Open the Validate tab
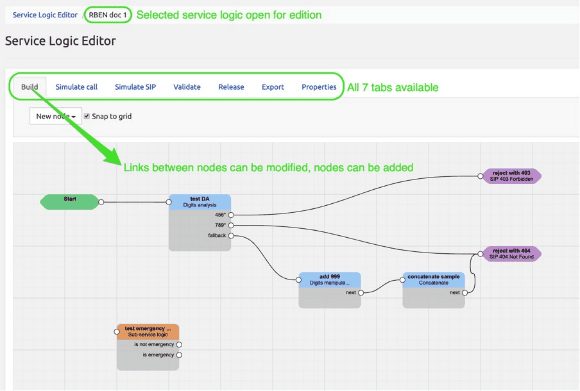Image resolution: width=580 pixels, height=391 pixels. (187, 87)
